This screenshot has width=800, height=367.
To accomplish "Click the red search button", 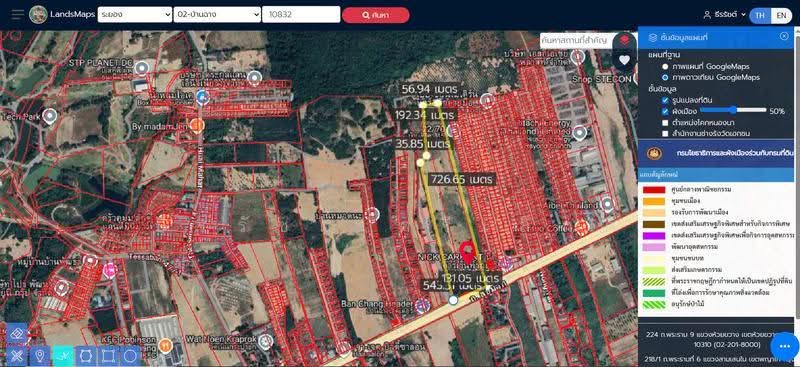I will click(x=376, y=15).
